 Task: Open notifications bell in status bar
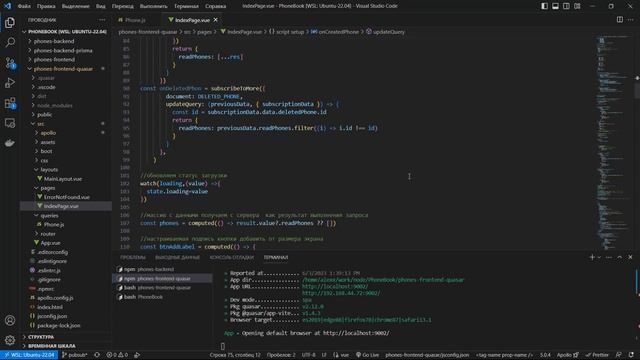coord(631,355)
